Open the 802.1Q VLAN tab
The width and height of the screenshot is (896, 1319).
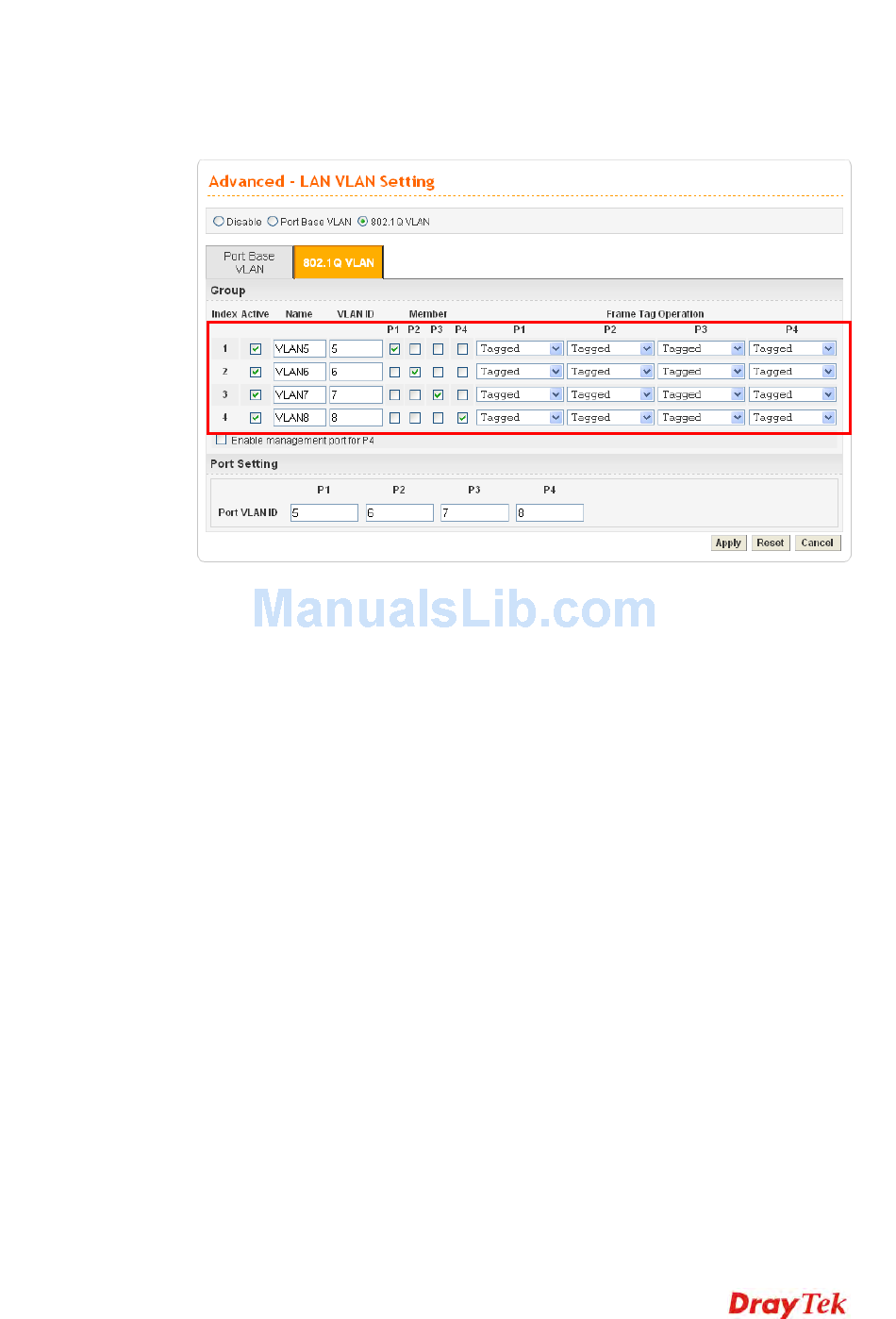tap(339, 262)
